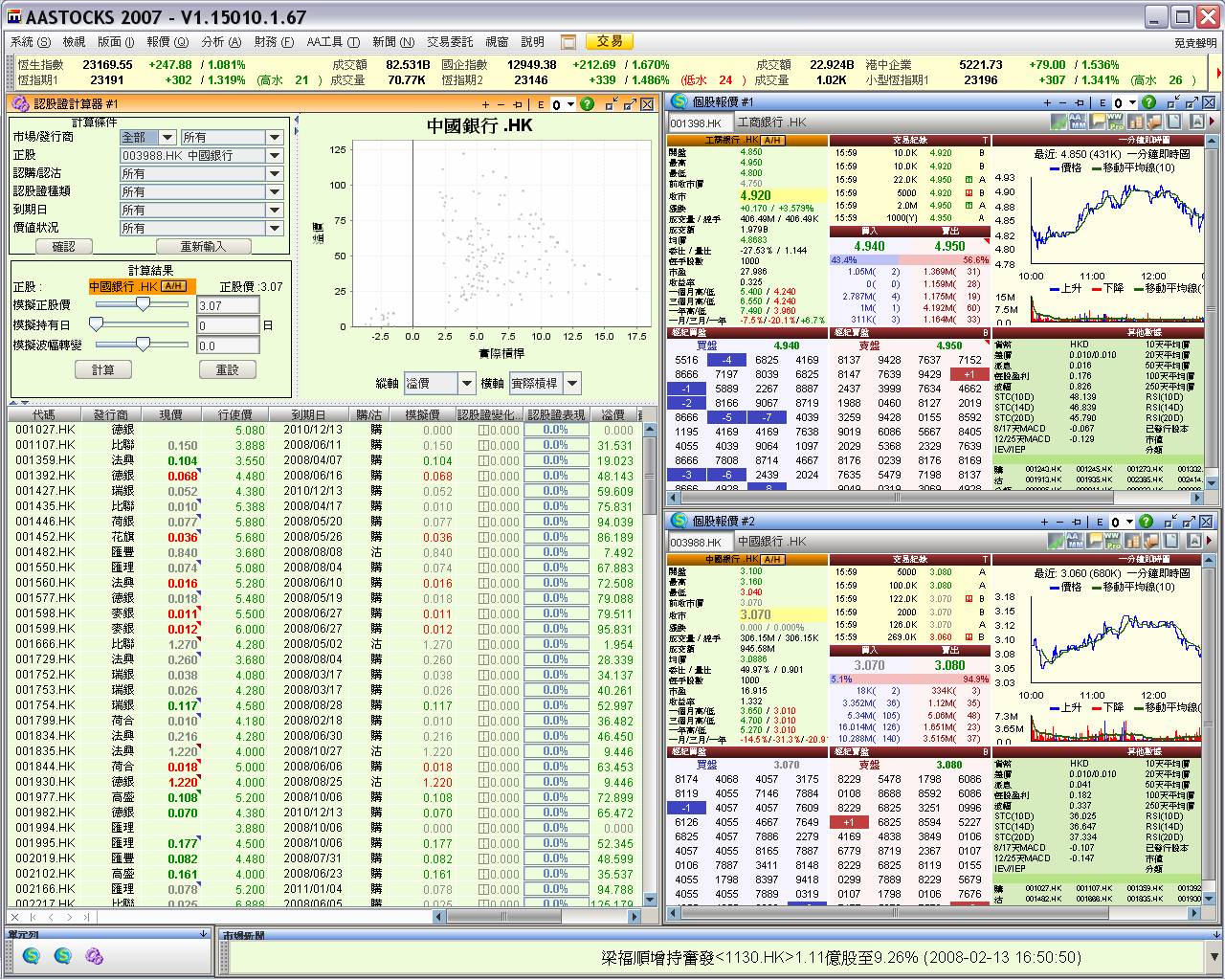Click 重新輸入 button
The height and width of the screenshot is (980, 1225).
(x=203, y=246)
